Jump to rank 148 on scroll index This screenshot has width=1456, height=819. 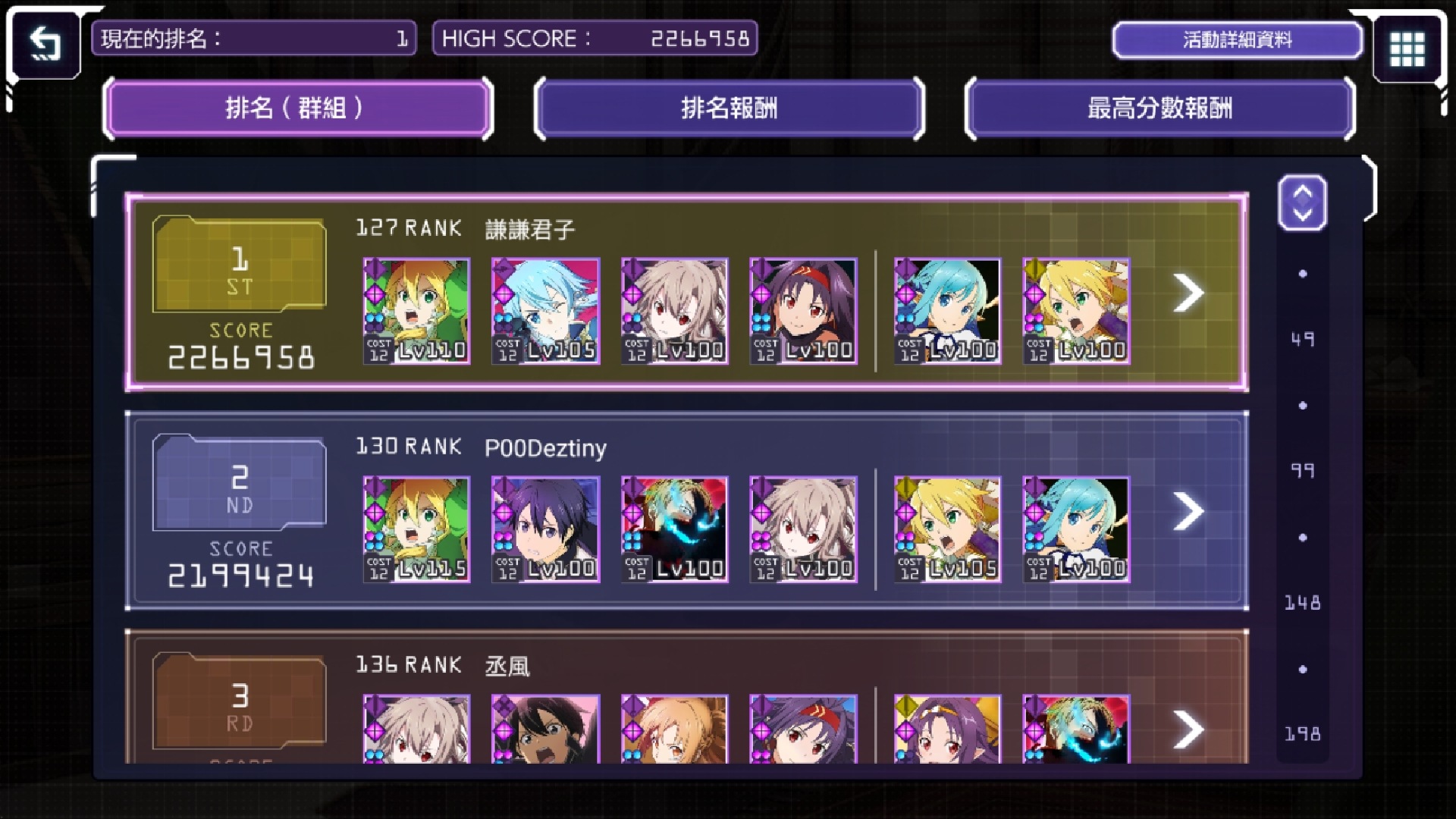click(x=1302, y=603)
